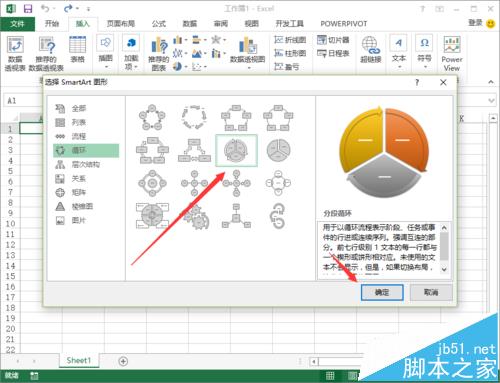This screenshot has height=383, width=500.
Task: Switch to POWERPIVOT tab
Action: tap(344, 24)
